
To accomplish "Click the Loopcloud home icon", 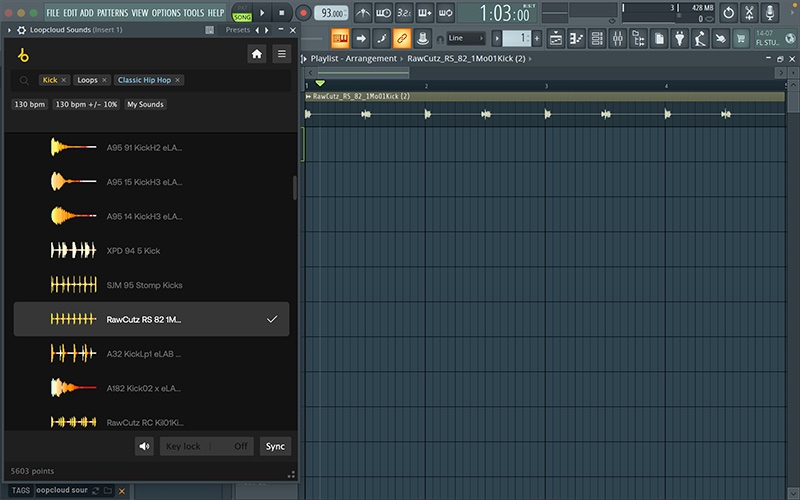I will 257,54.
